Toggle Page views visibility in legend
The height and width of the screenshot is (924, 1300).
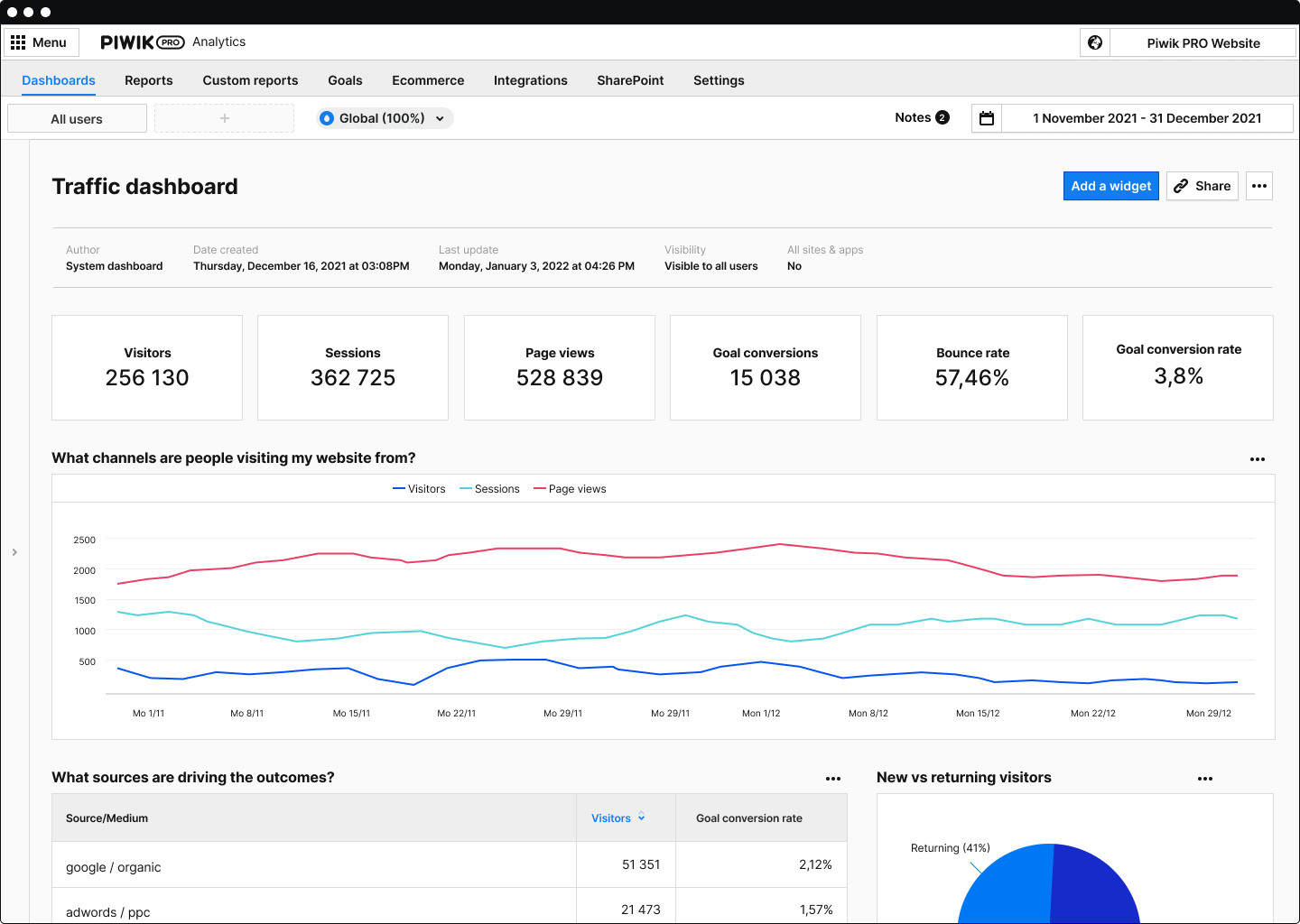[x=570, y=488]
